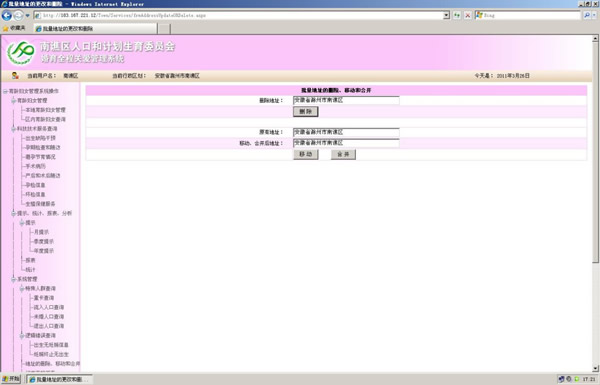Click the browser Back arrow button

coord(7,16)
